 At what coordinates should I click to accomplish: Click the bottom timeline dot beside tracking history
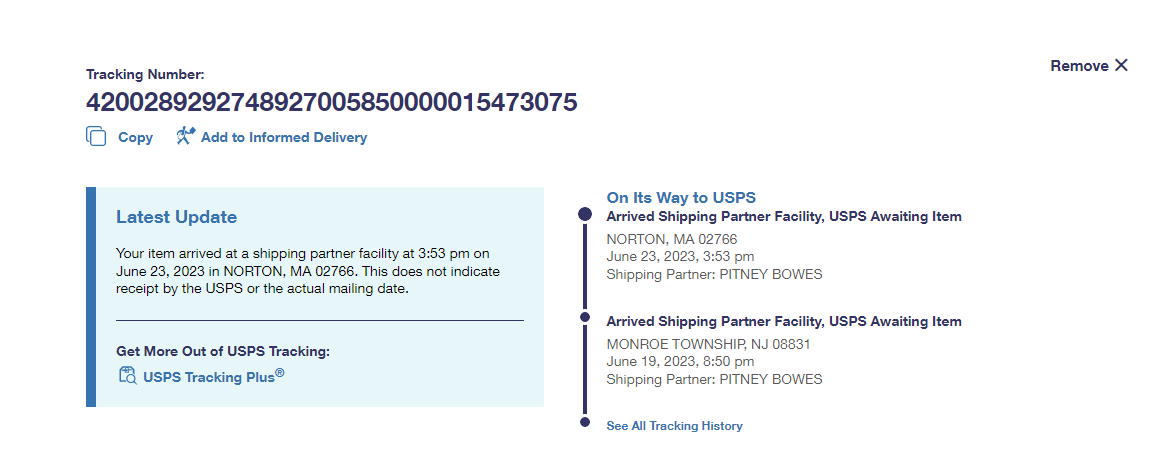click(585, 422)
